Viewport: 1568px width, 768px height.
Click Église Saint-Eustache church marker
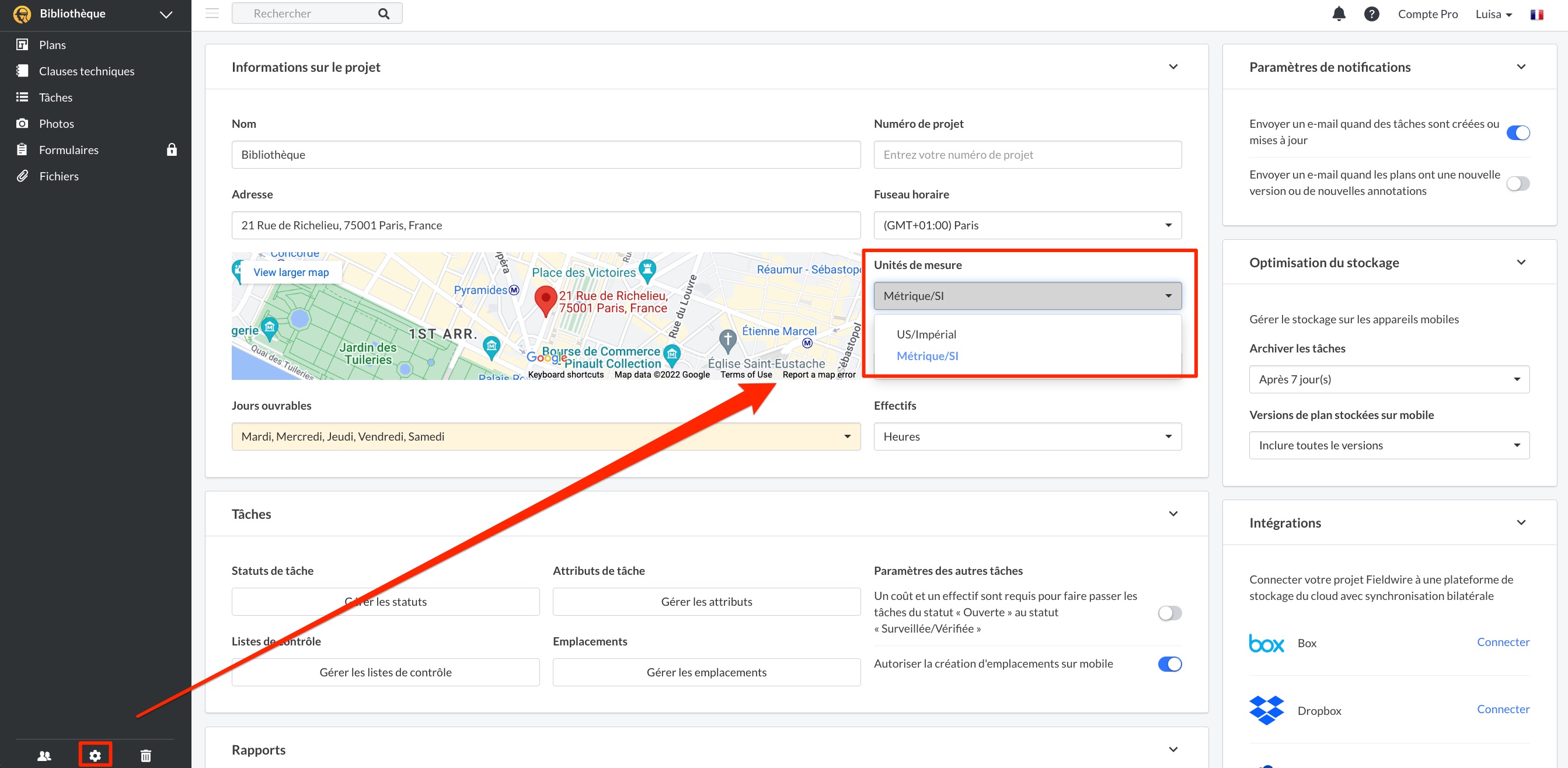[728, 341]
